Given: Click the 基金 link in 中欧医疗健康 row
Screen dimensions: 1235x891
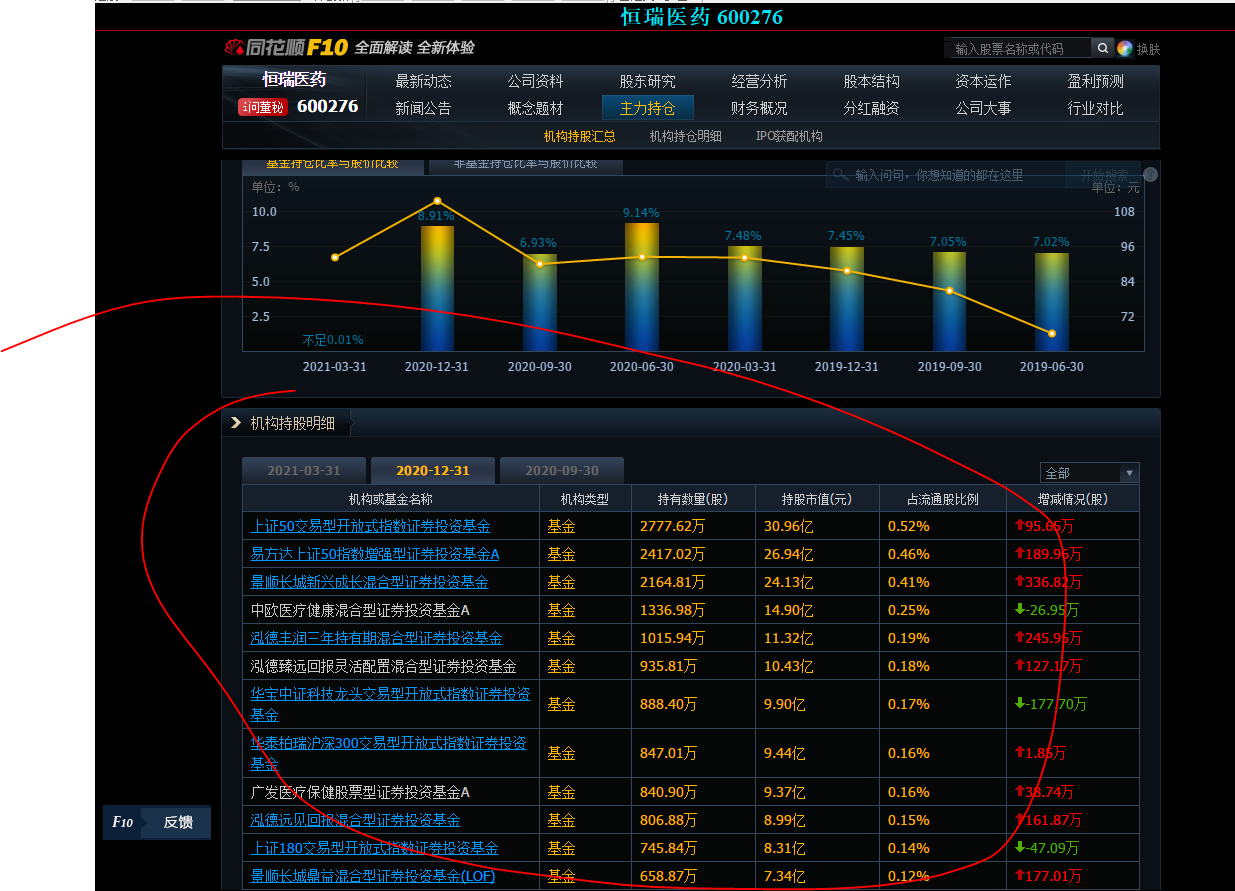Looking at the screenshot, I should (x=561, y=610).
